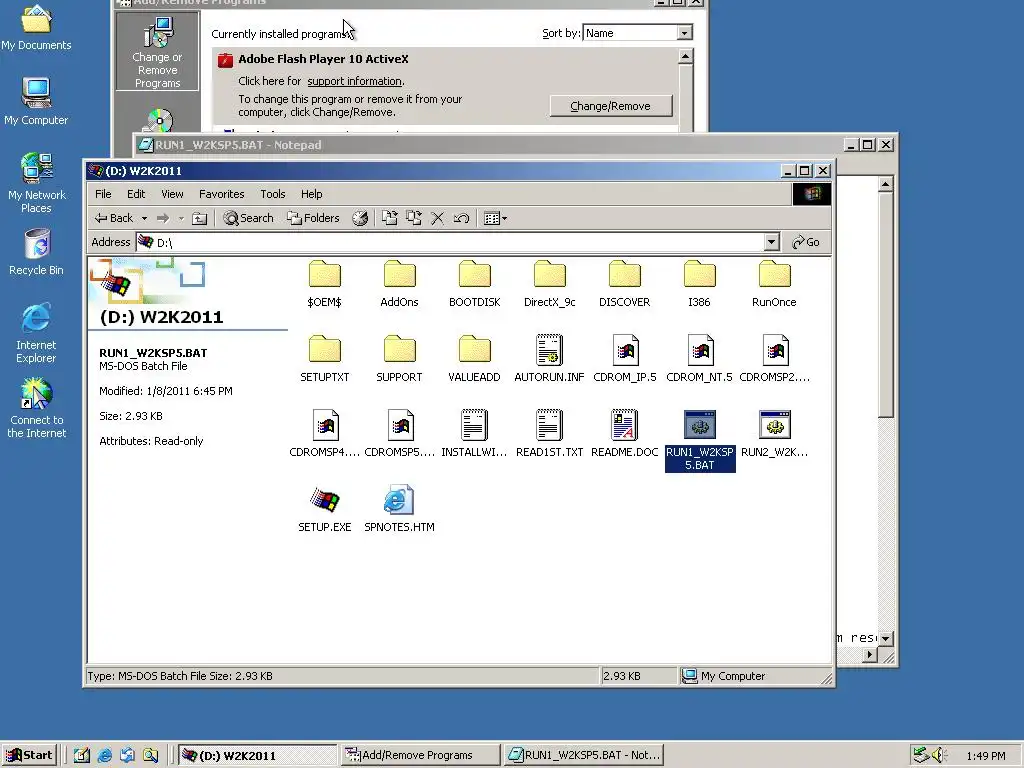Open the Sort by Name dropdown
The width and height of the screenshot is (1024, 768).
pyautogui.click(x=684, y=33)
